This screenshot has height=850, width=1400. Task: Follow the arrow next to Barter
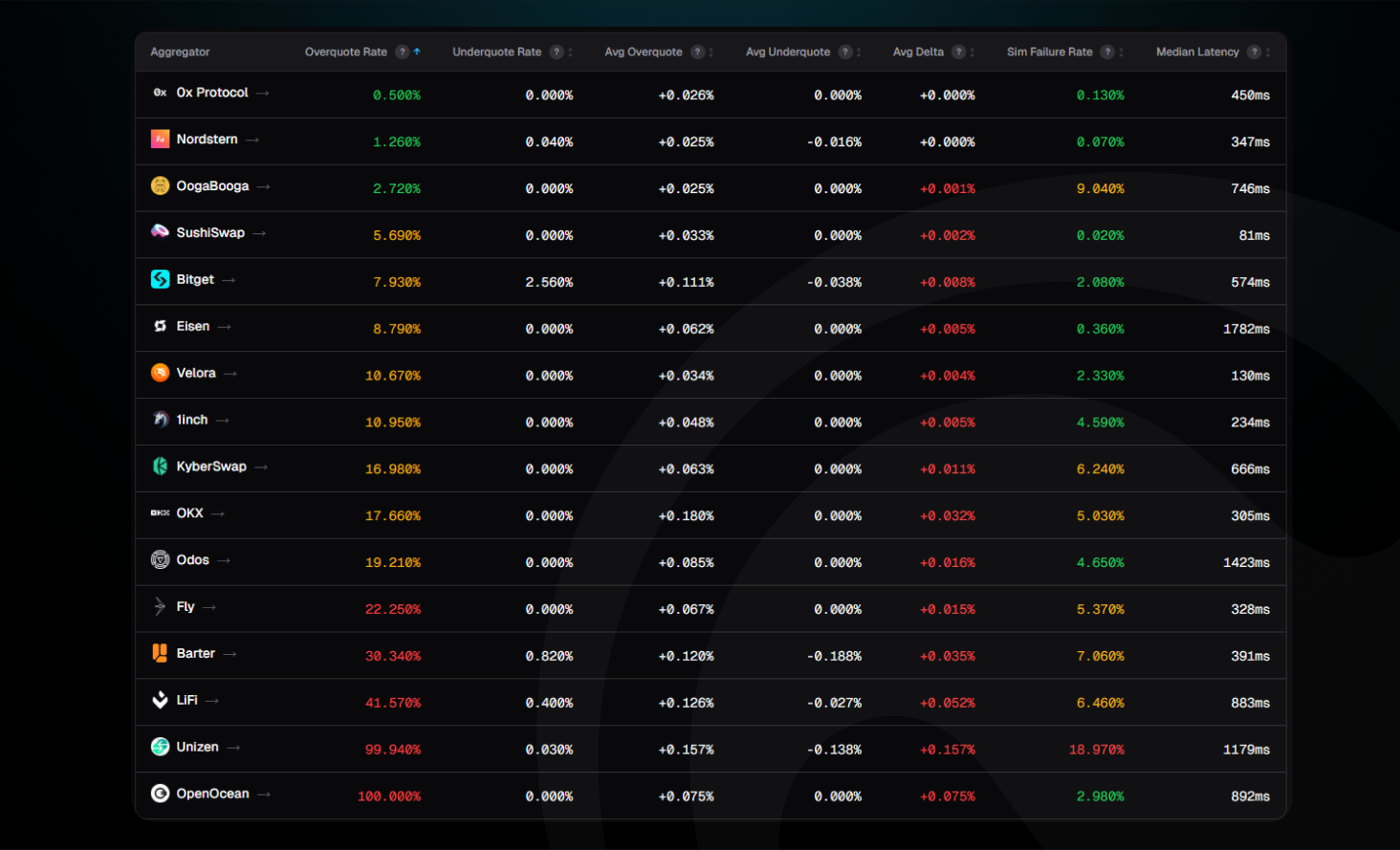tap(230, 654)
